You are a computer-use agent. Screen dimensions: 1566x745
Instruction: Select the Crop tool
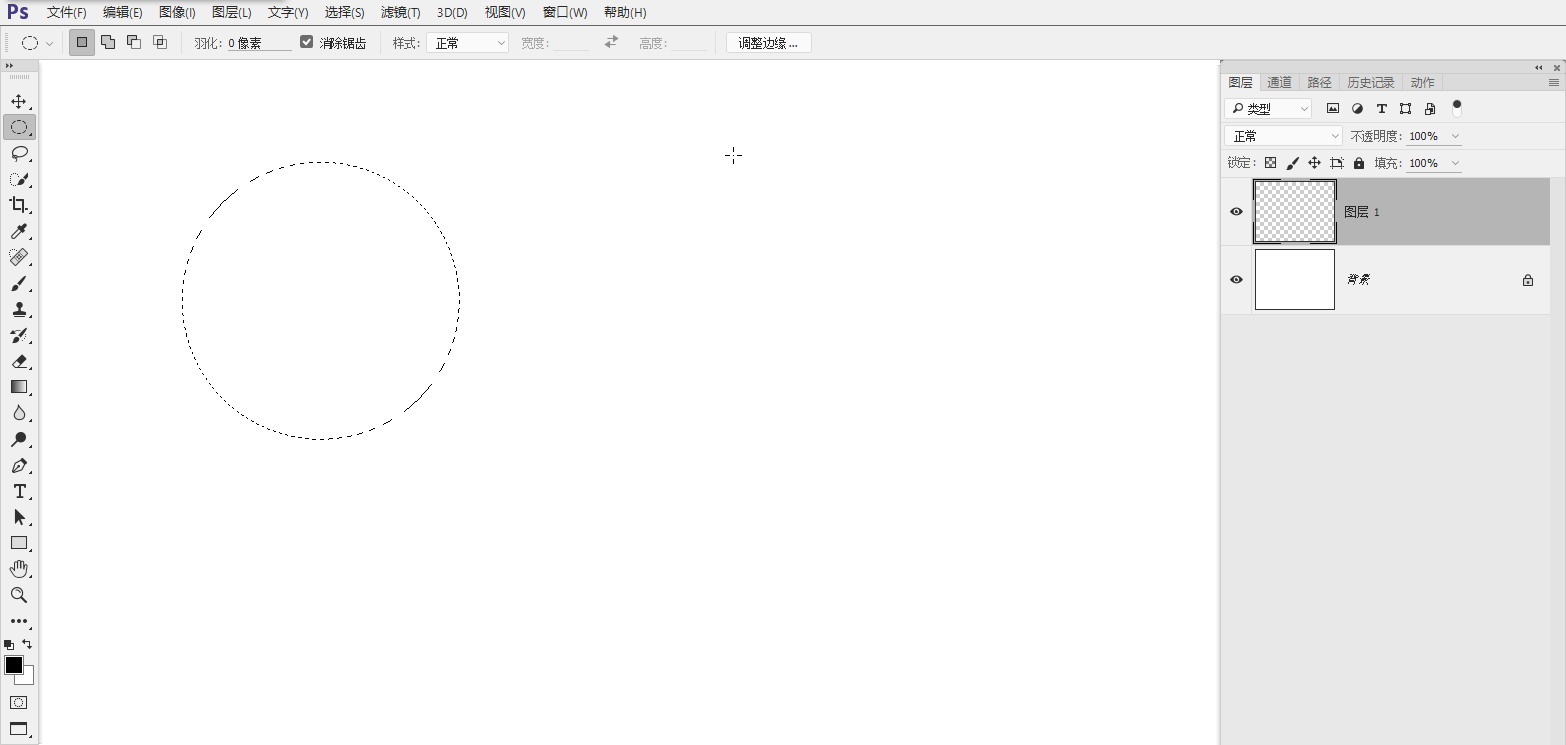19,205
